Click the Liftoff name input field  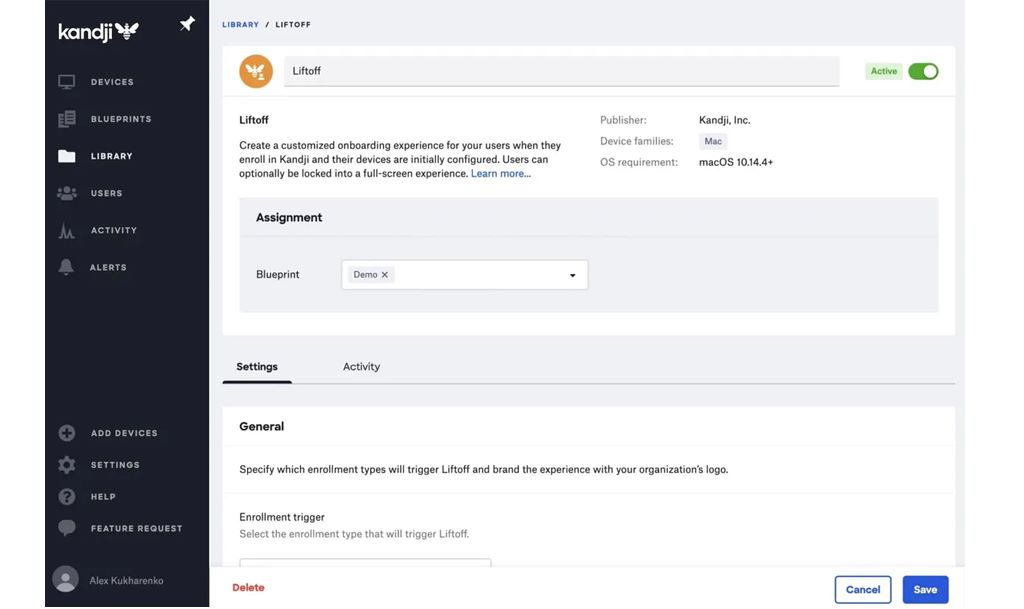click(x=560, y=71)
